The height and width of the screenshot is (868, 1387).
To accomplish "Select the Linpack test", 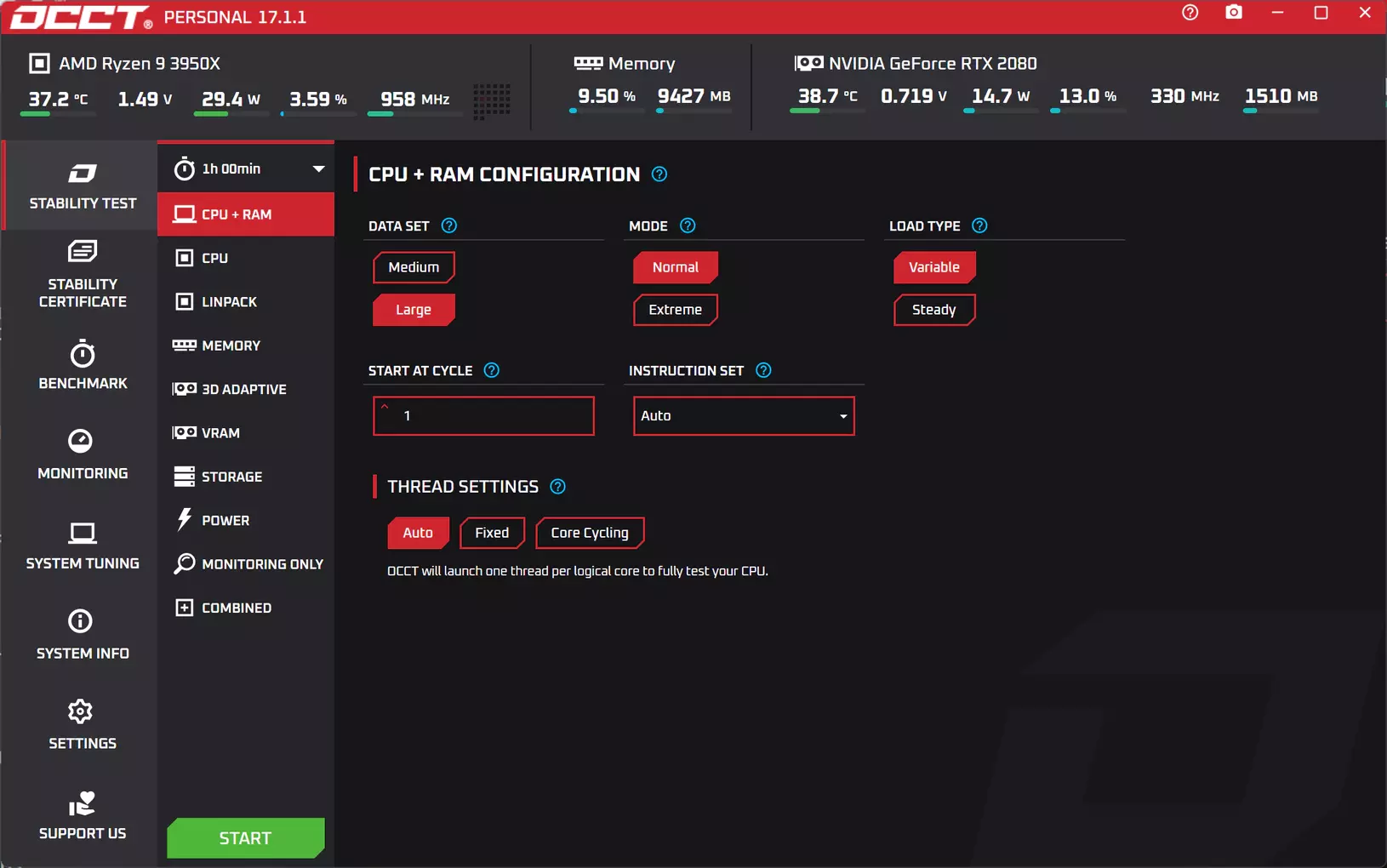I will point(246,301).
